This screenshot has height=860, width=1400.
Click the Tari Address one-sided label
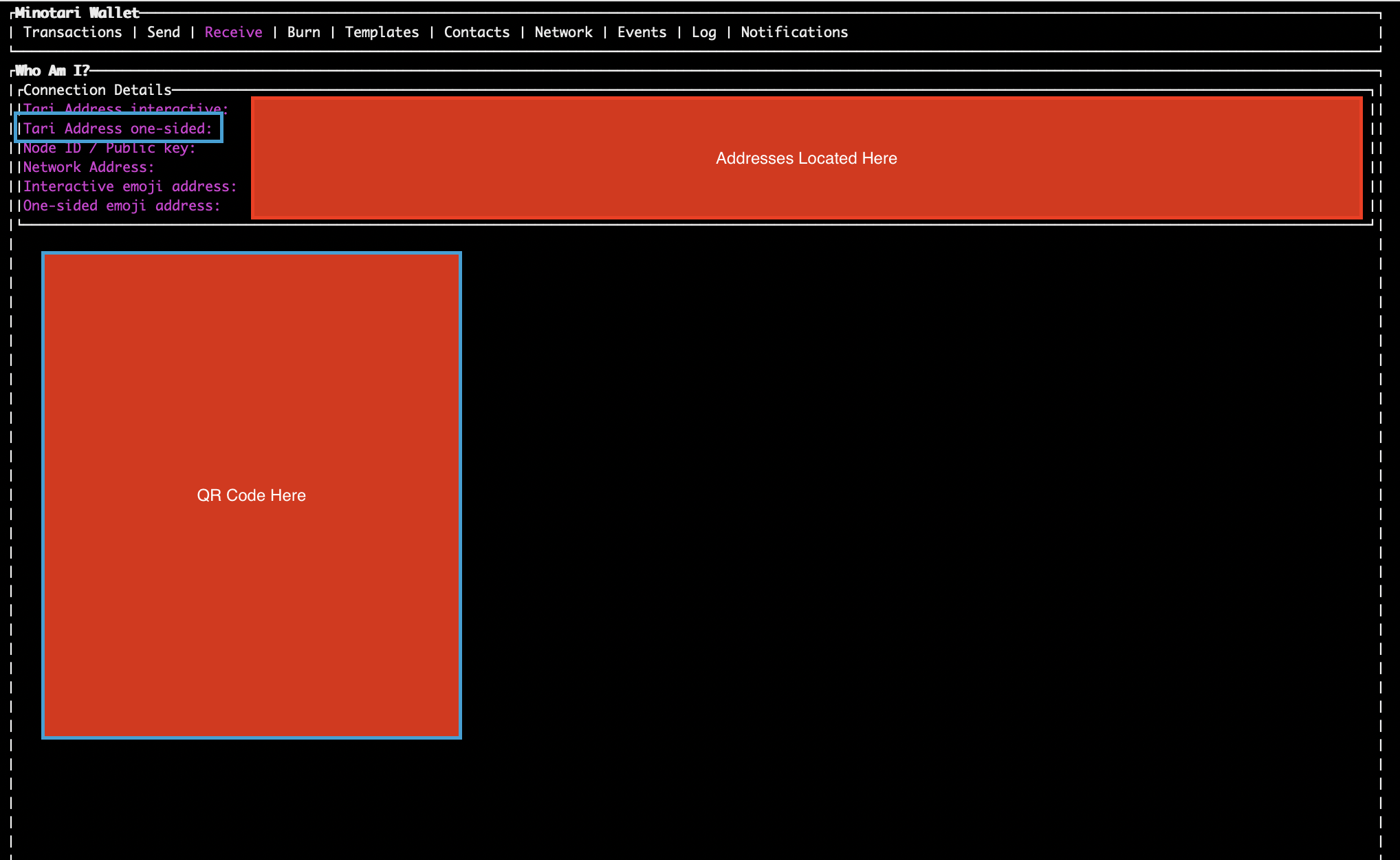click(118, 129)
